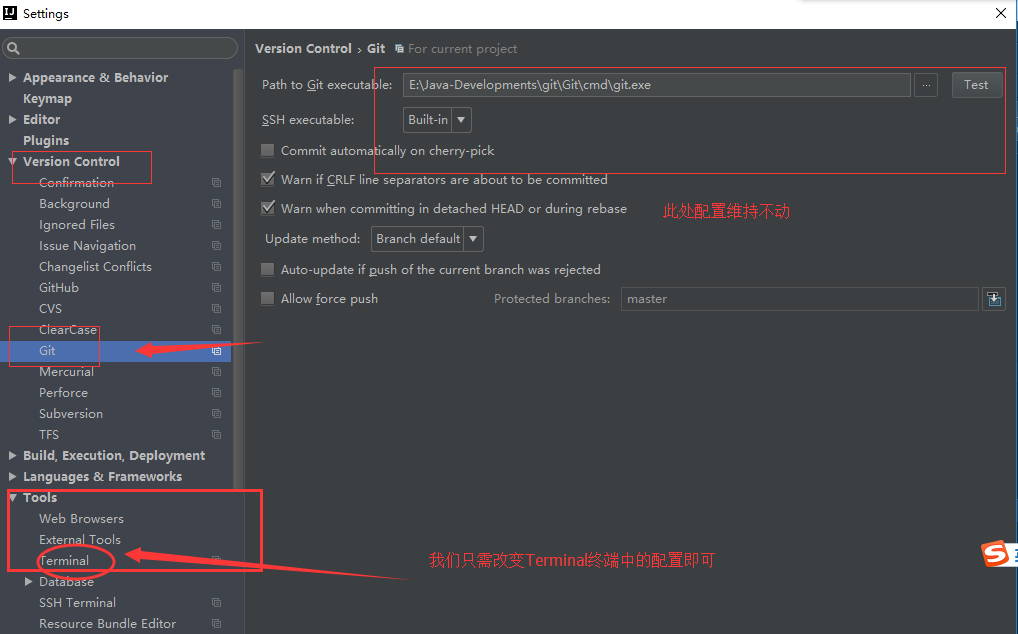1018x634 pixels.
Task: Enable 'Allow force push'
Action: pos(267,298)
